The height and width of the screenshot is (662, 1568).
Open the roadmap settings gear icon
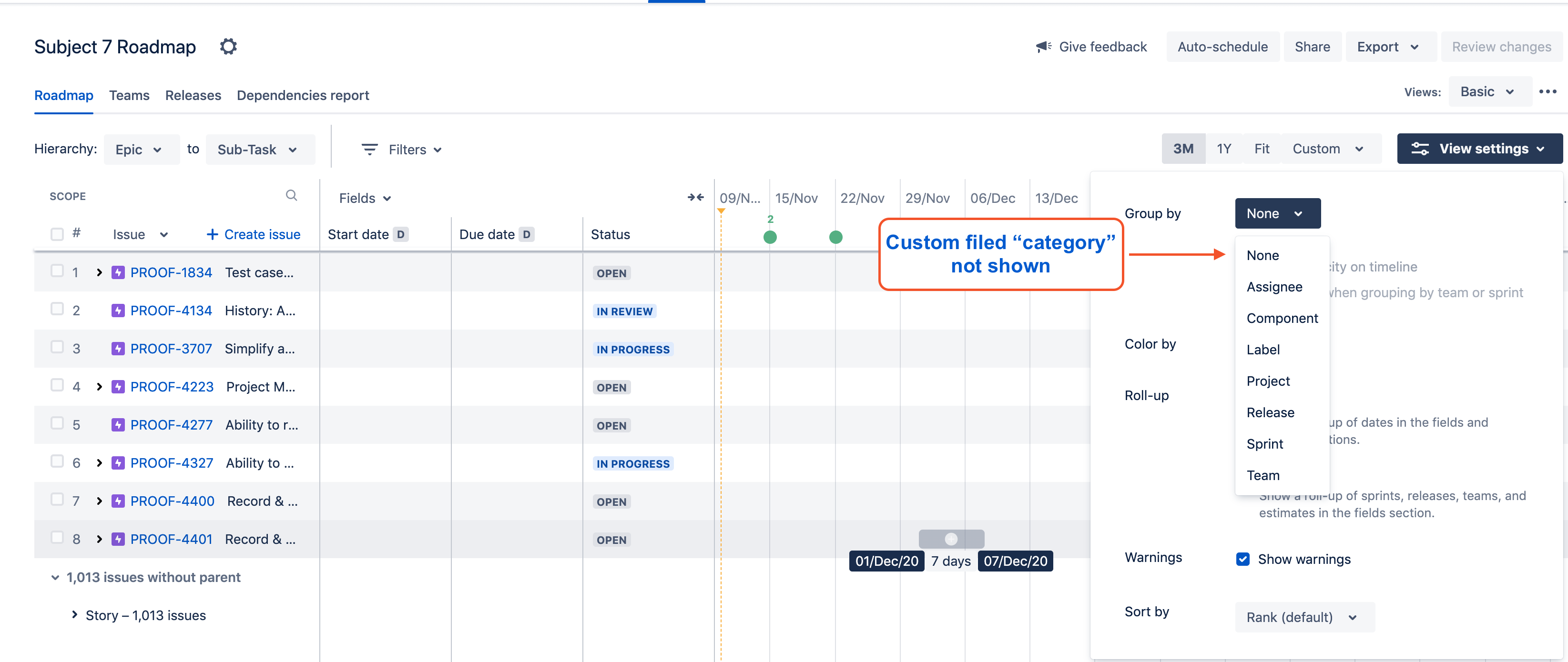coord(228,47)
